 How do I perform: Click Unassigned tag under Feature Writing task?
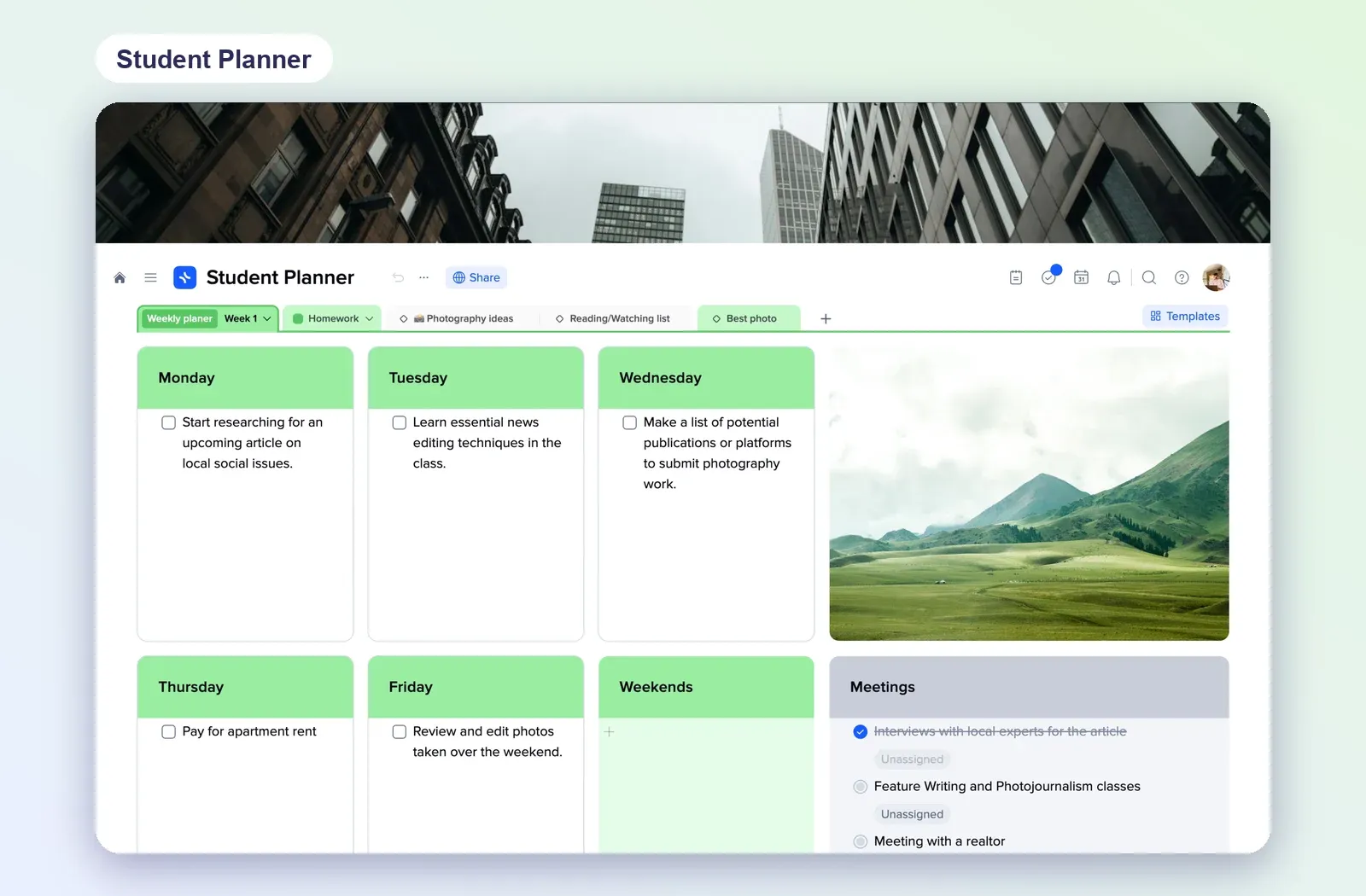click(912, 814)
